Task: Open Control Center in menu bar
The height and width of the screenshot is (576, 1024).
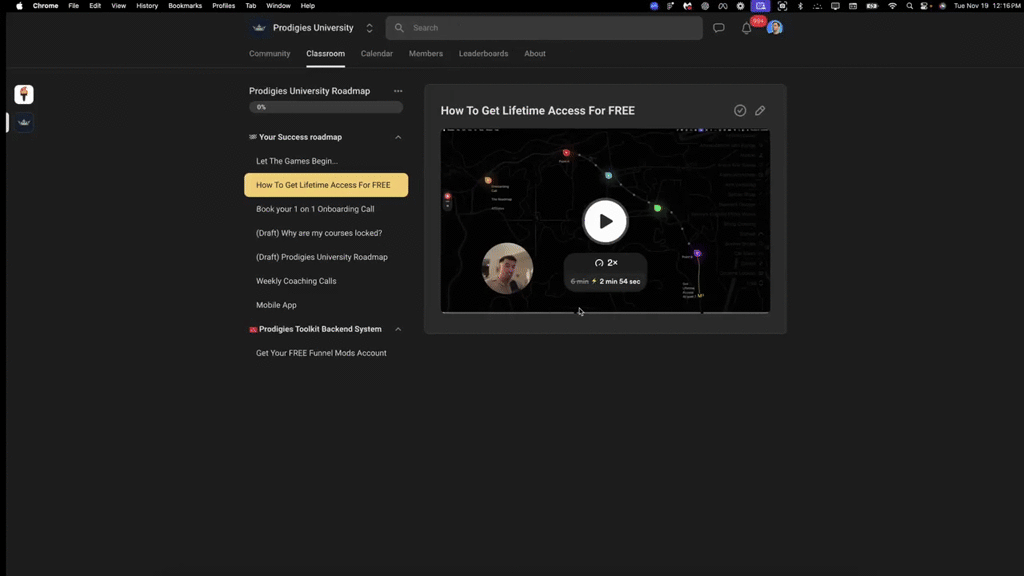Action: [x=925, y=6]
